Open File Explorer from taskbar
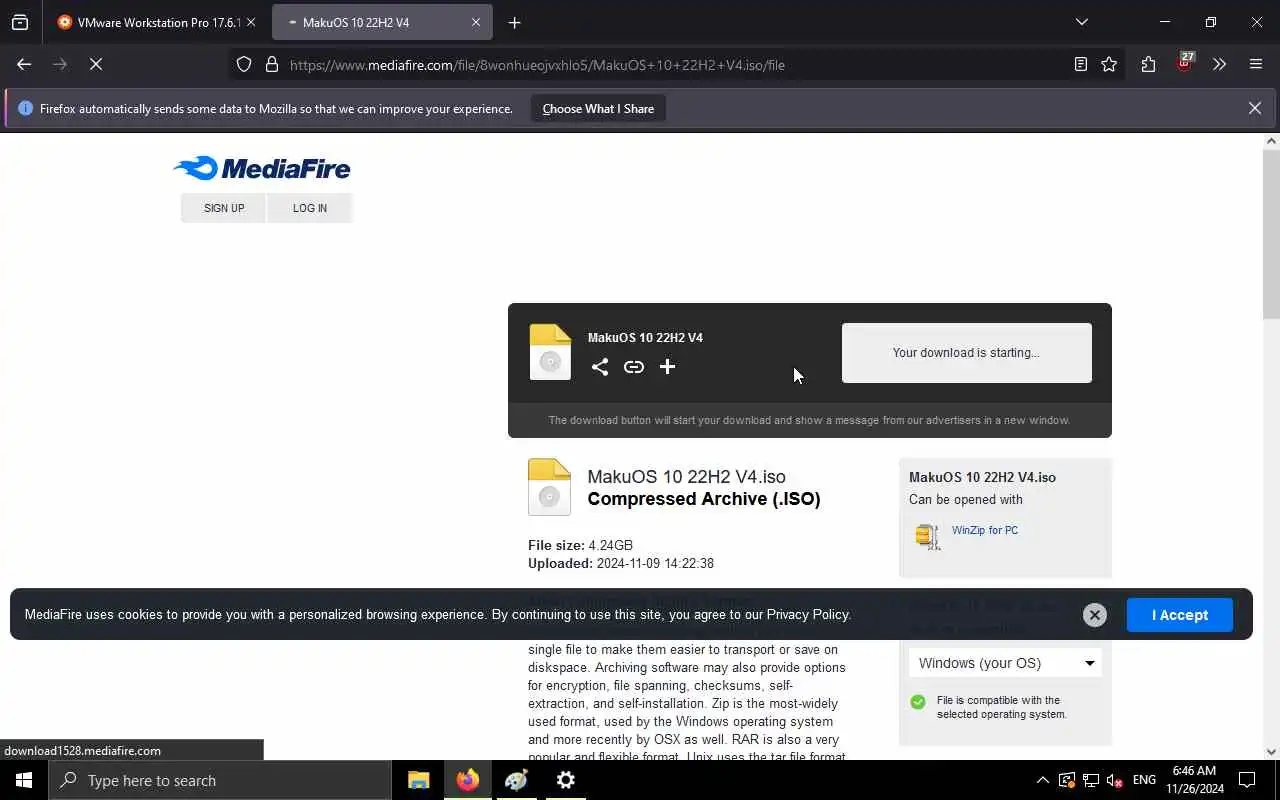 click(x=418, y=780)
